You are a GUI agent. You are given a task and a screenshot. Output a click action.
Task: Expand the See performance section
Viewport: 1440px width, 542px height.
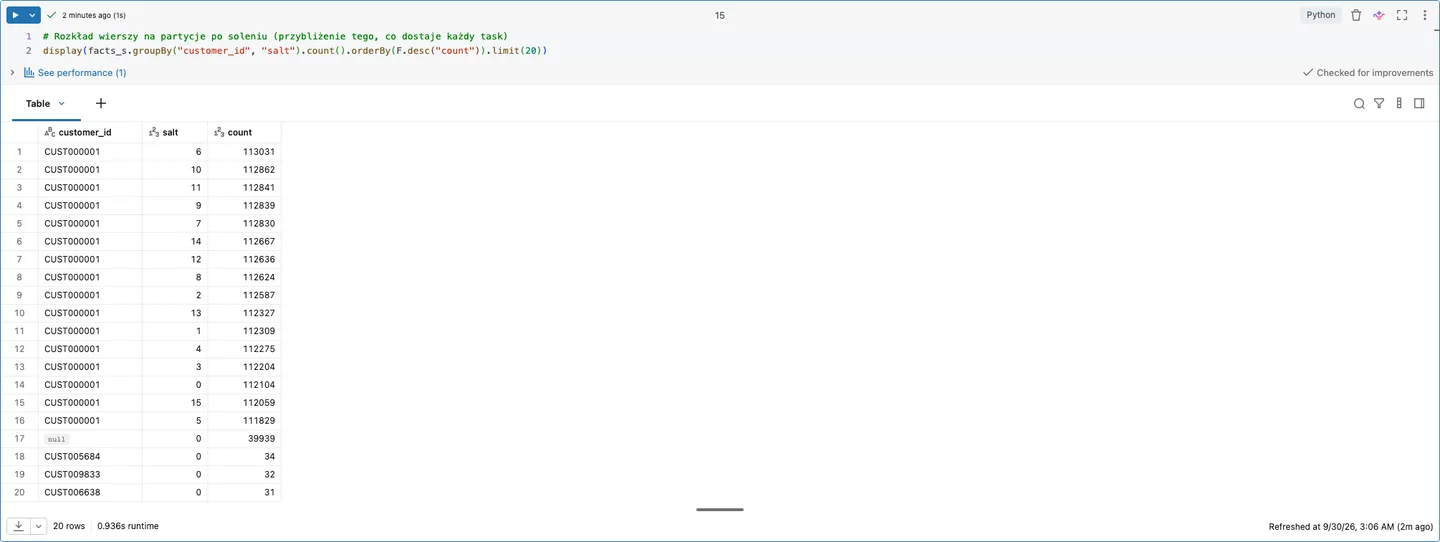pos(13,73)
